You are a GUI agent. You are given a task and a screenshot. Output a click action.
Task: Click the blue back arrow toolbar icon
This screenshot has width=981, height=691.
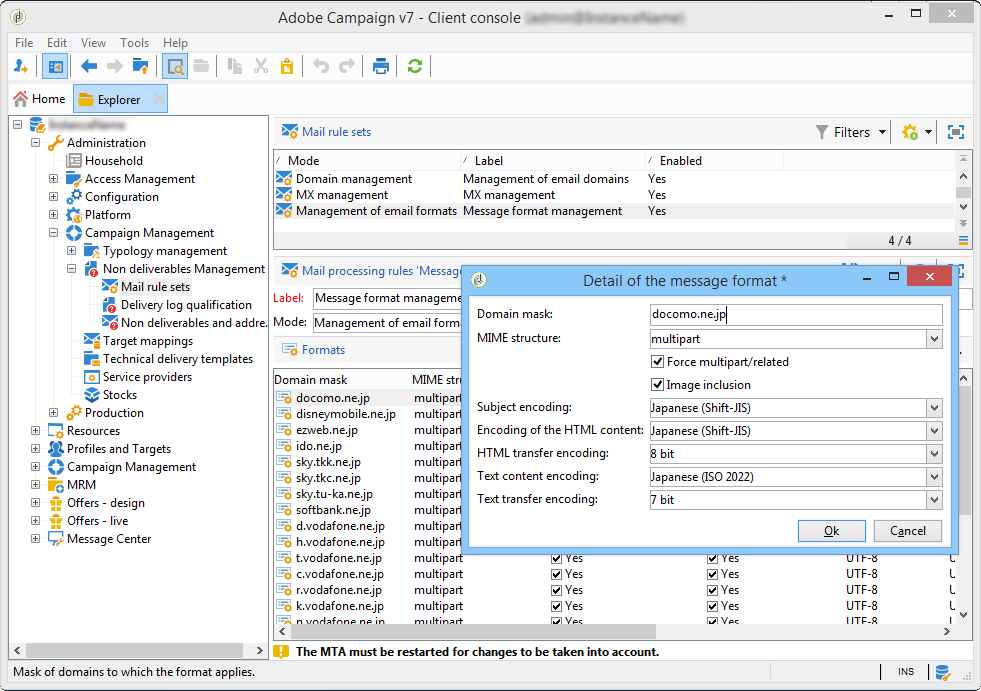click(89, 66)
